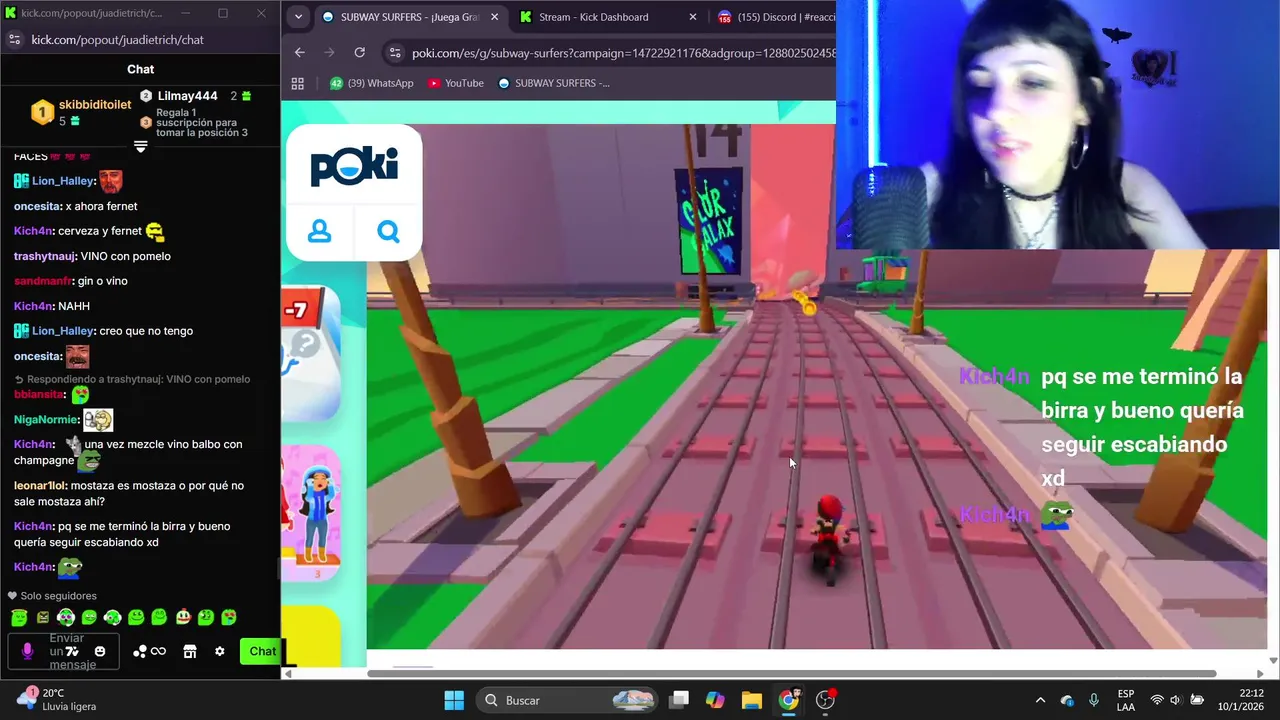Open Copilot from taskbar

[x=715, y=700]
